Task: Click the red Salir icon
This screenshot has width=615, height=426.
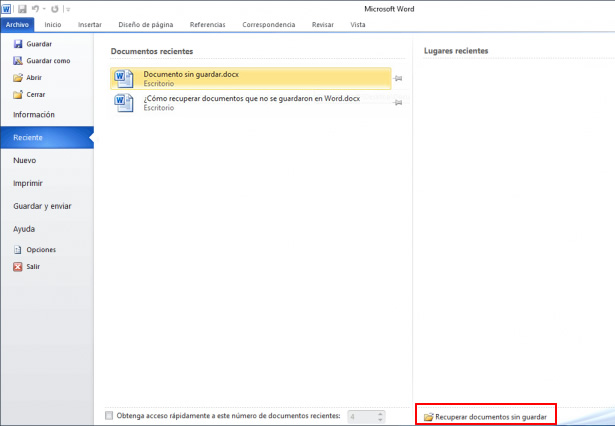Action: click(18, 267)
